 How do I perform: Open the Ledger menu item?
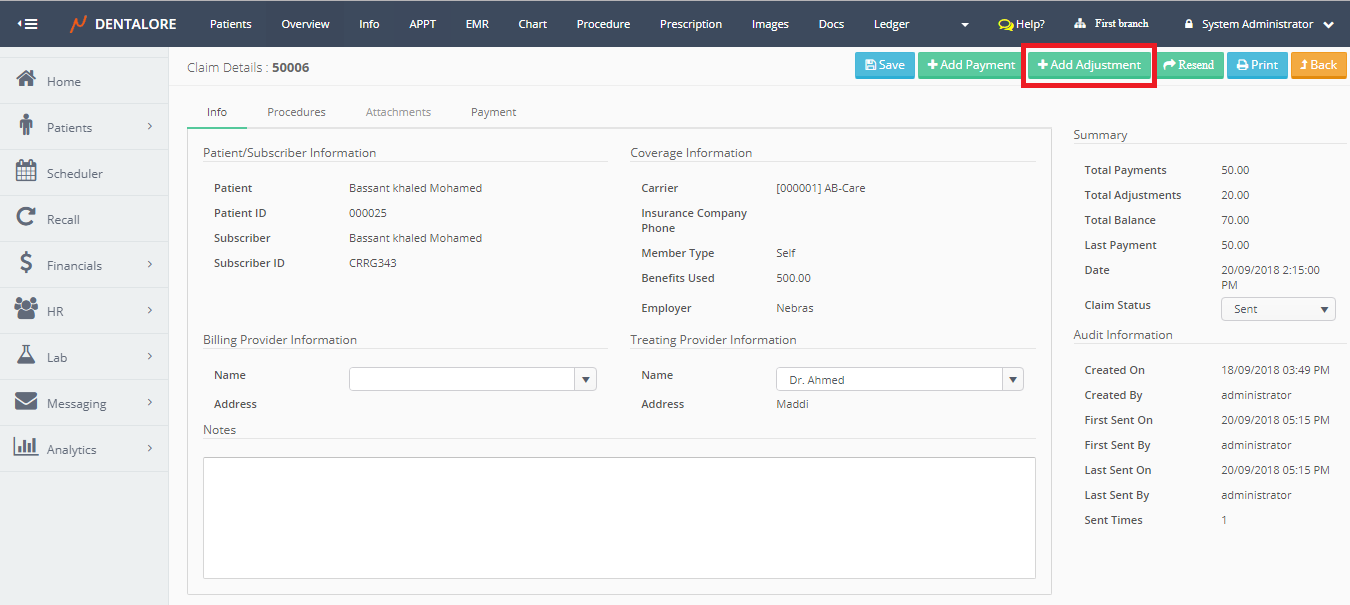click(891, 24)
